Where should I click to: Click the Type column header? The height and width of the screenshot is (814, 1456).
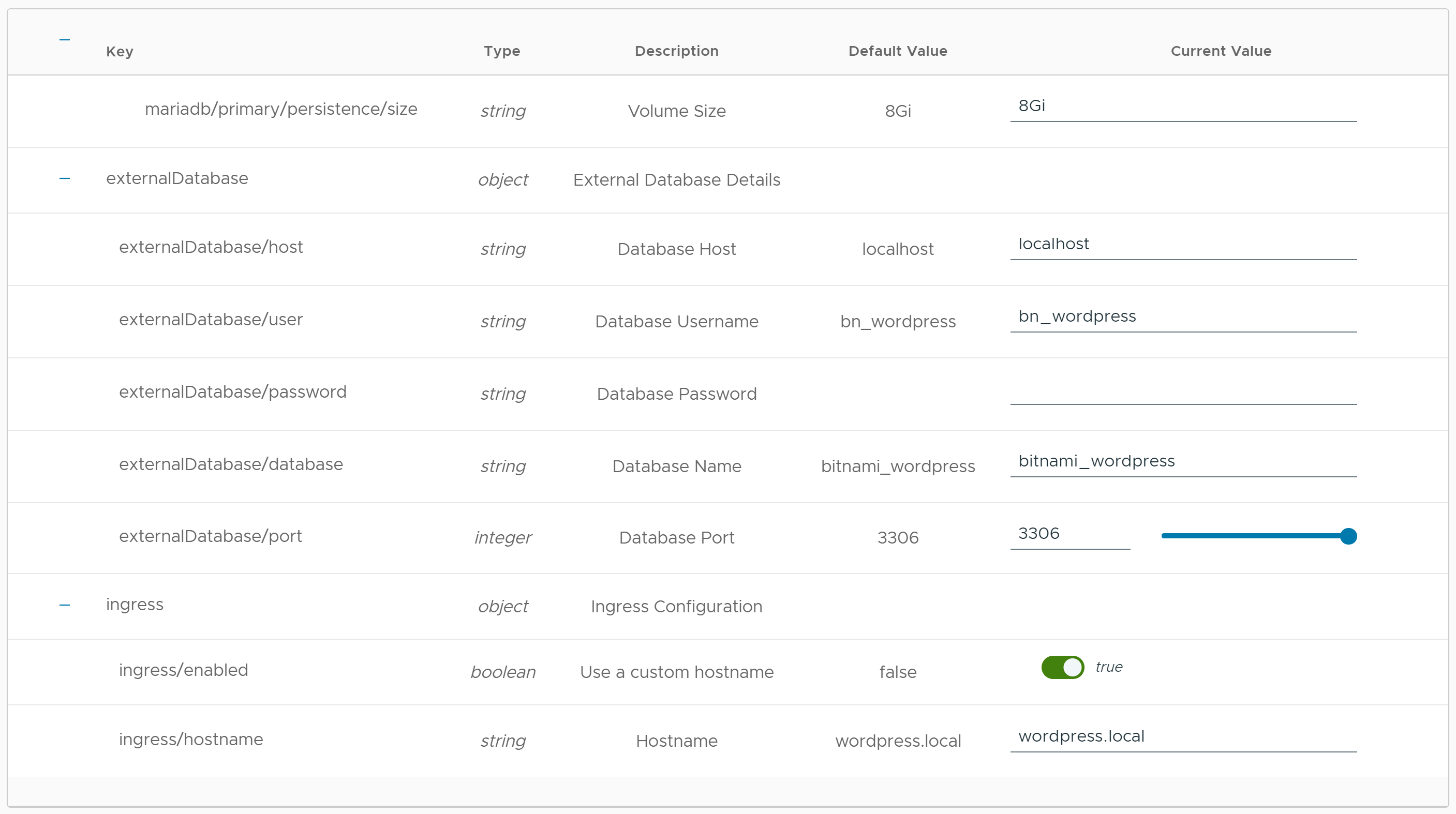(x=502, y=51)
